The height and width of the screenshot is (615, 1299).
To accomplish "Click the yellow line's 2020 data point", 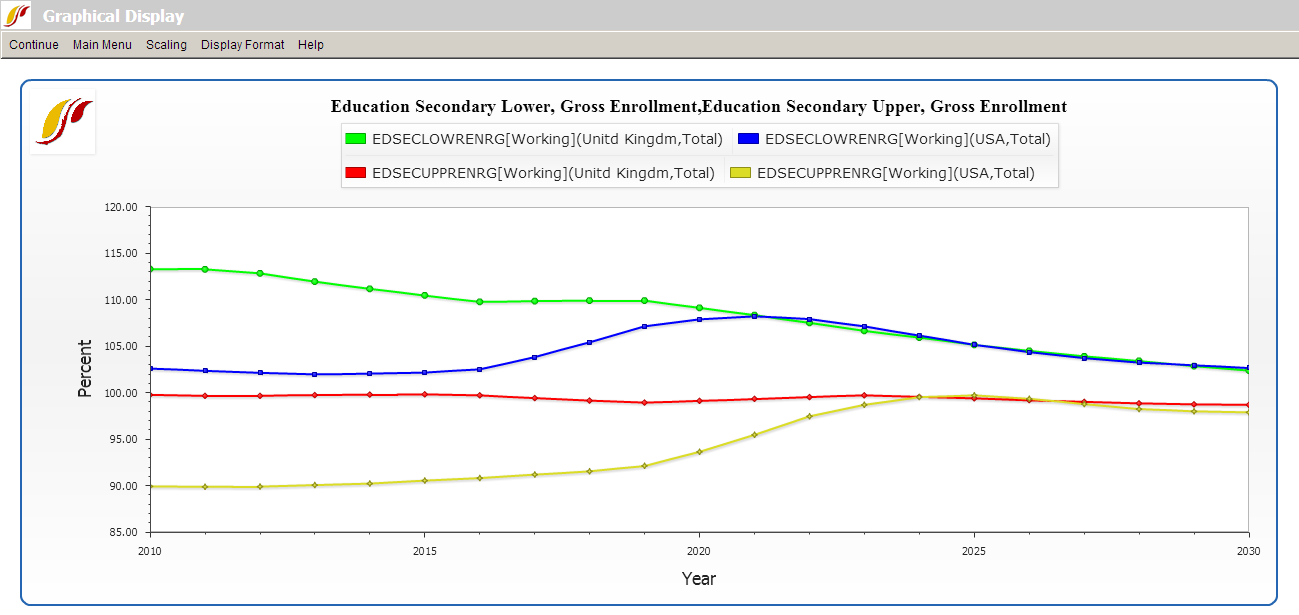I will point(699,452).
